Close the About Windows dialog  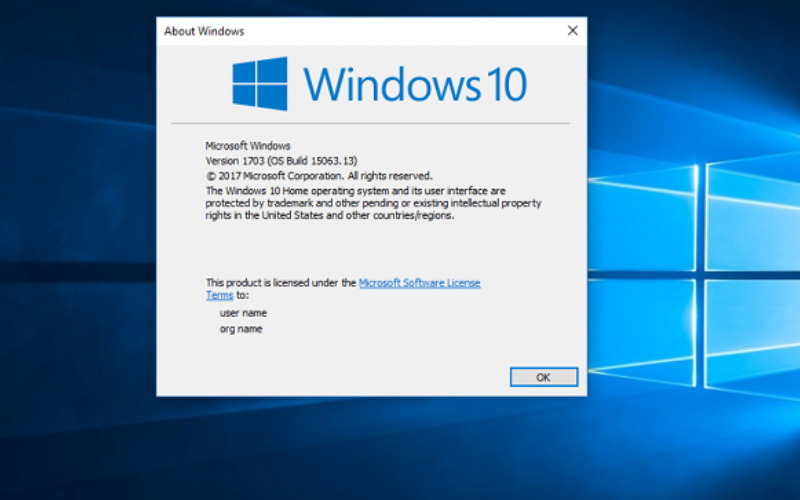572,31
